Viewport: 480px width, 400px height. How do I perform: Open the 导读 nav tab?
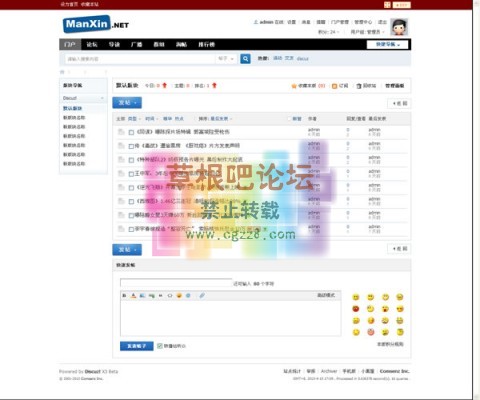click(114, 44)
